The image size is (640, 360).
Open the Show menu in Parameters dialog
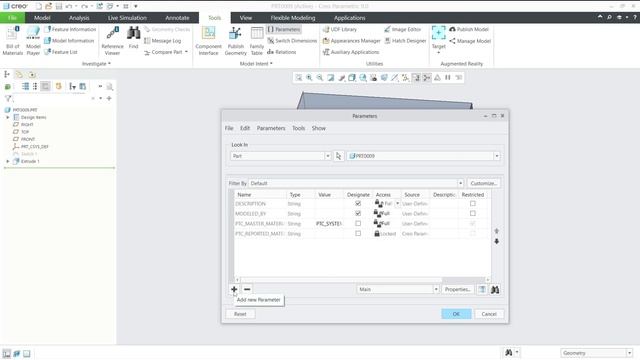319,128
